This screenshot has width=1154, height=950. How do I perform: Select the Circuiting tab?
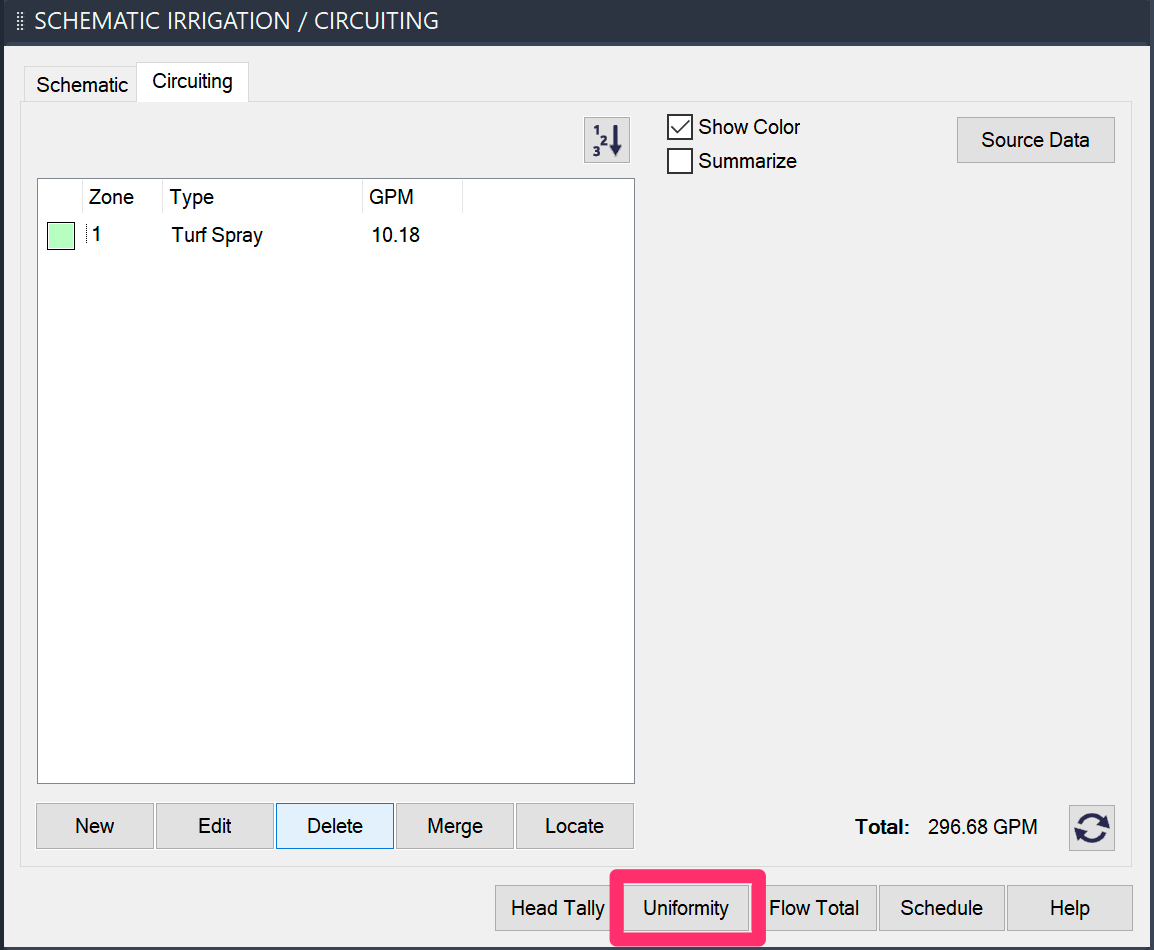click(192, 82)
